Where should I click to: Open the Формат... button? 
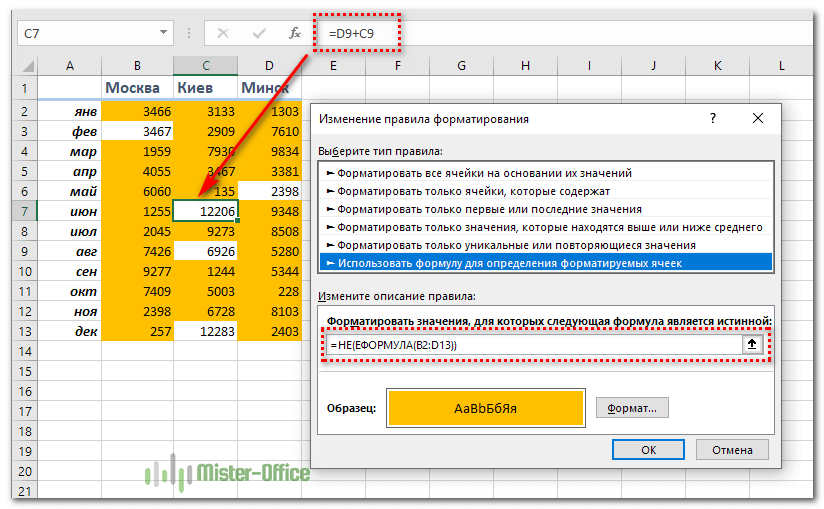[632, 408]
